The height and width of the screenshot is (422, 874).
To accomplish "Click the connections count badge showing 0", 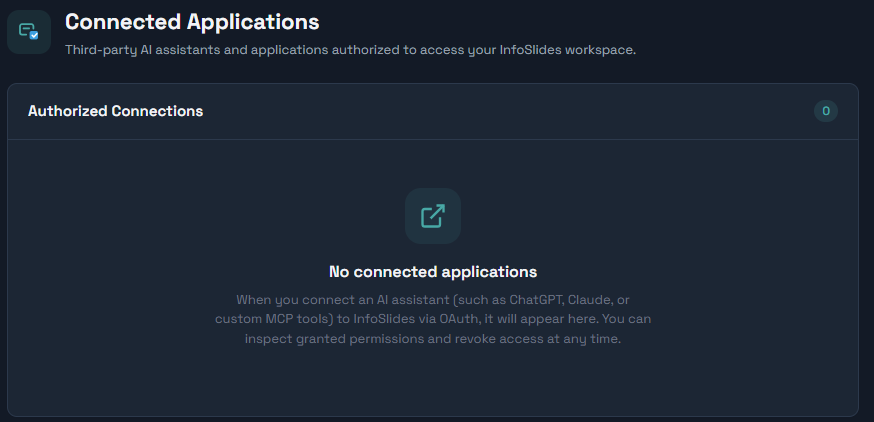I will point(826,111).
